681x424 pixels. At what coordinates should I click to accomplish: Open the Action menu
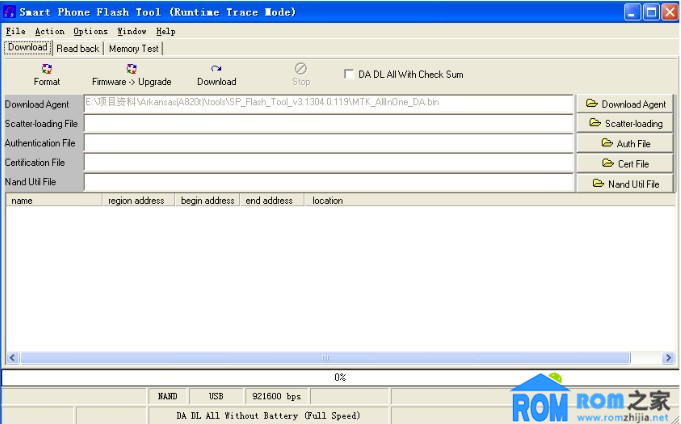click(x=50, y=31)
